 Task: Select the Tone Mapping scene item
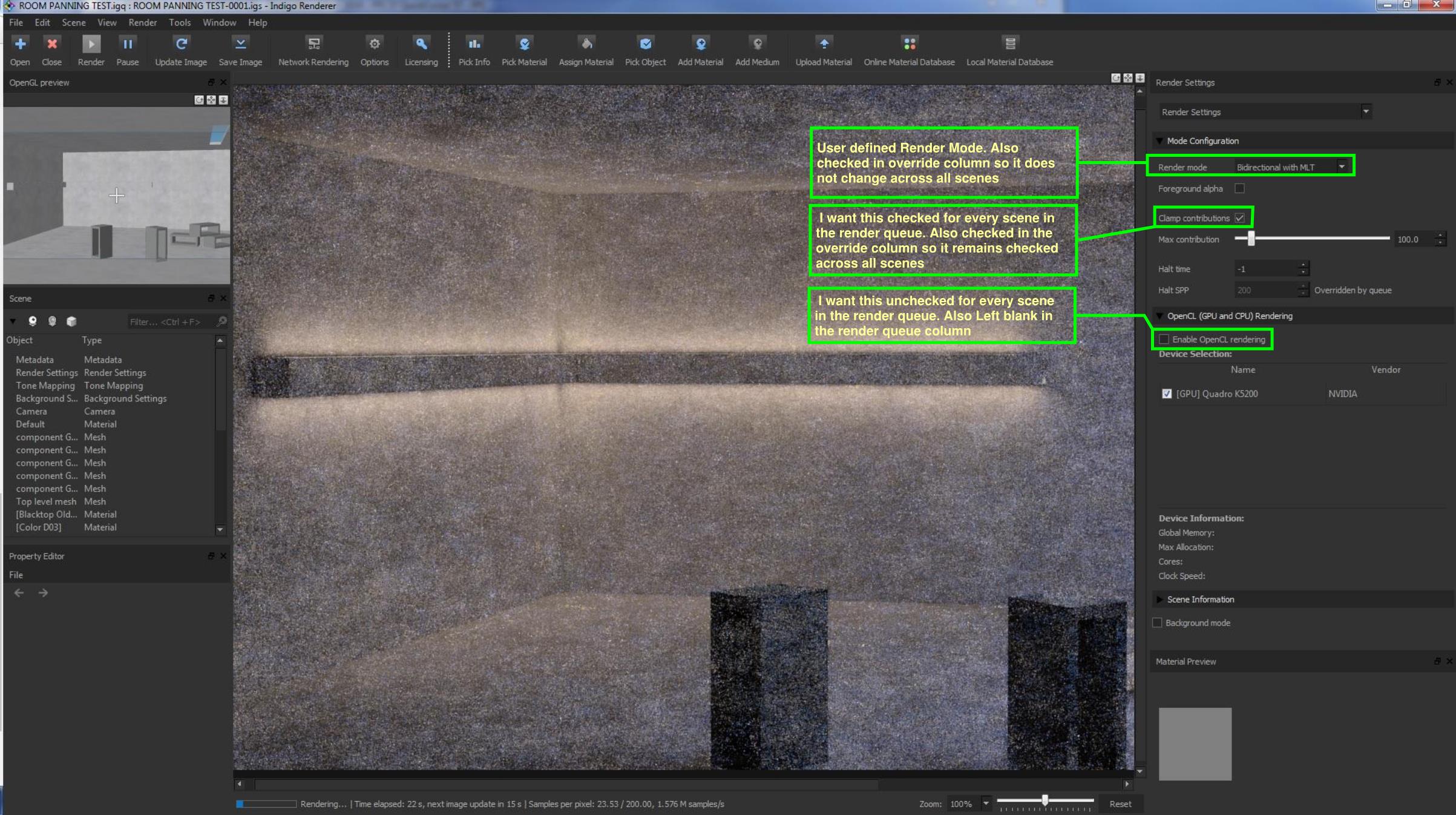click(45, 386)
